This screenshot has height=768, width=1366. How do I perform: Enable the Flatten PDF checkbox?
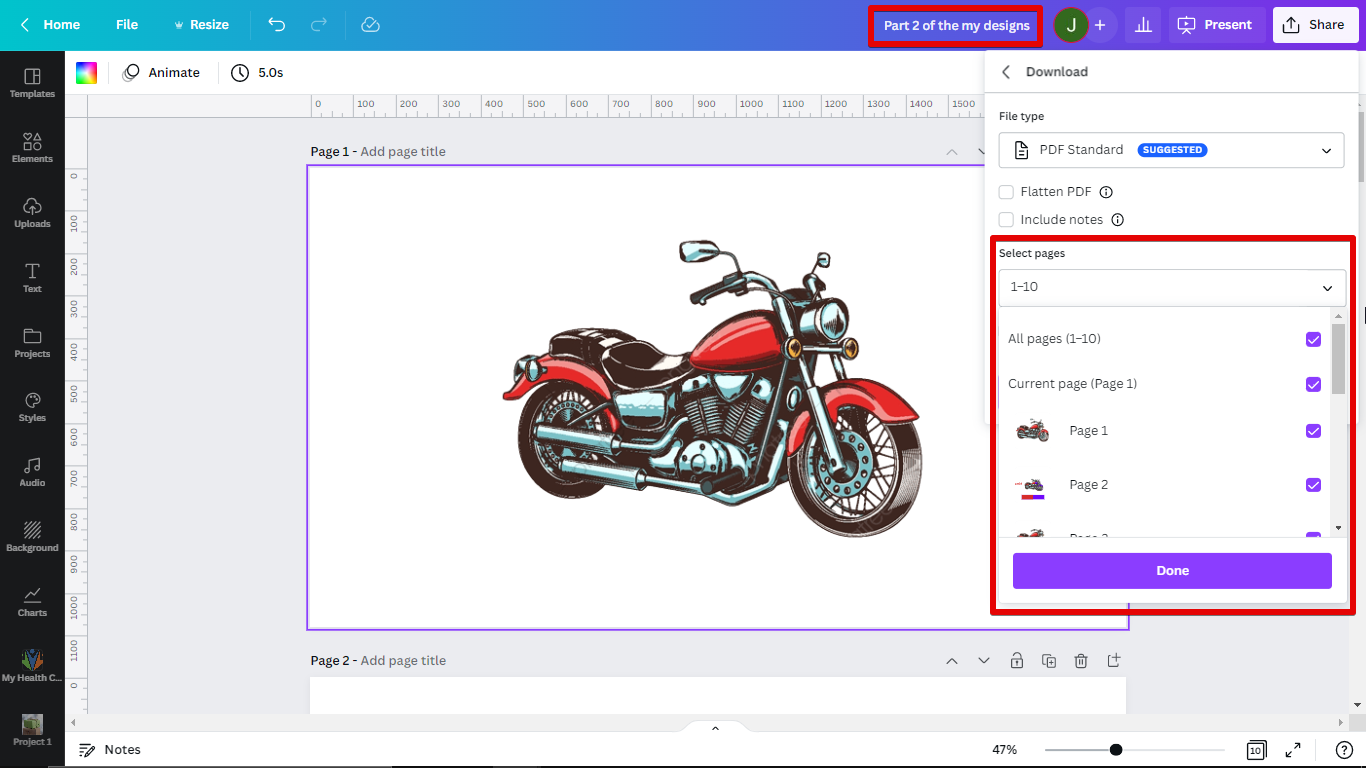click(1006, 192)
